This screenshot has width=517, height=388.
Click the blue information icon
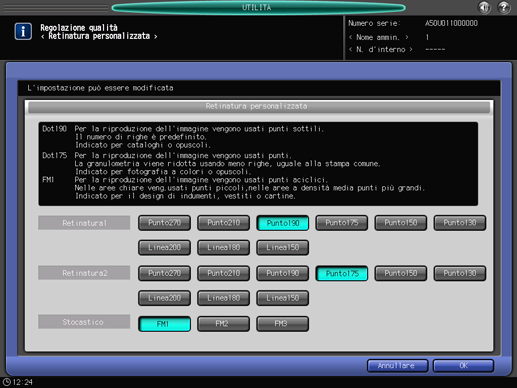23,31
